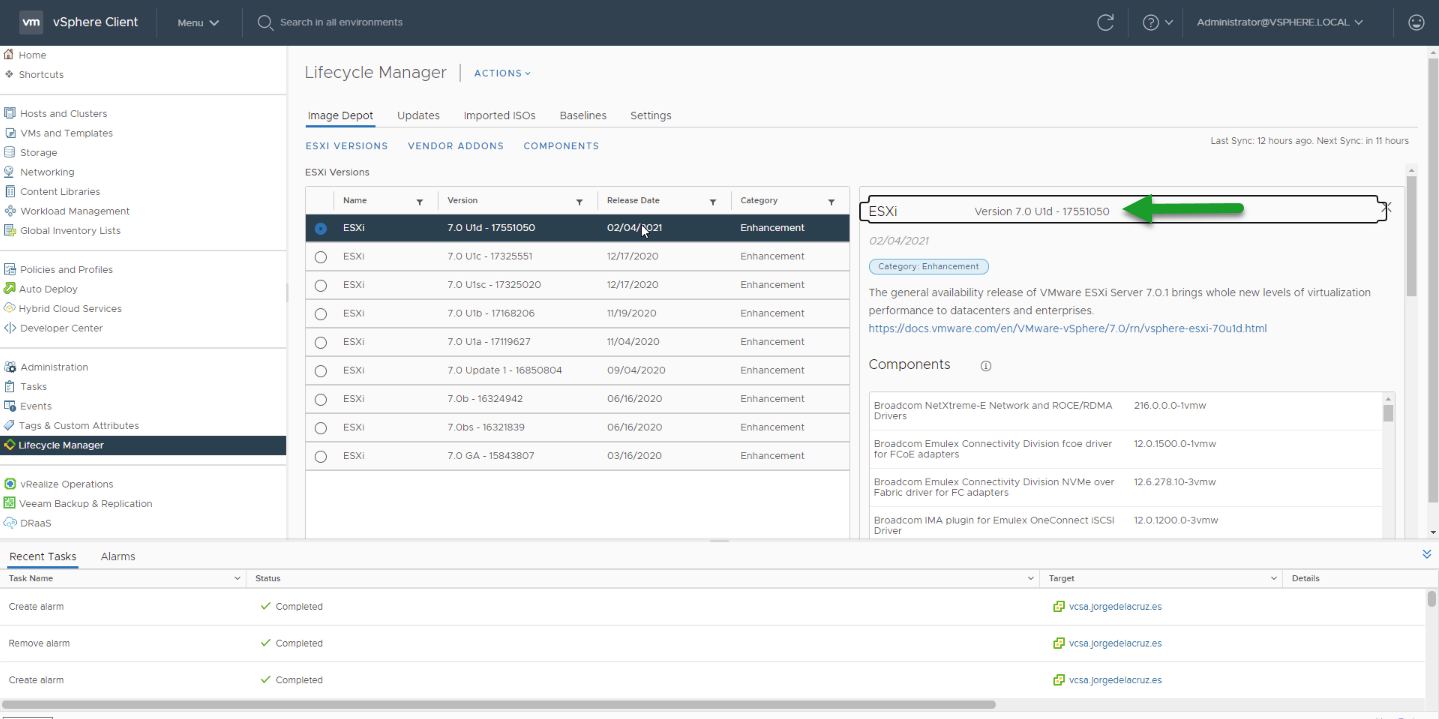Viewport: 1439px width, 719px height.
Task: Open the vsphere-esxi-70u1d release notes link
Action: click(x=1068, y=328)
